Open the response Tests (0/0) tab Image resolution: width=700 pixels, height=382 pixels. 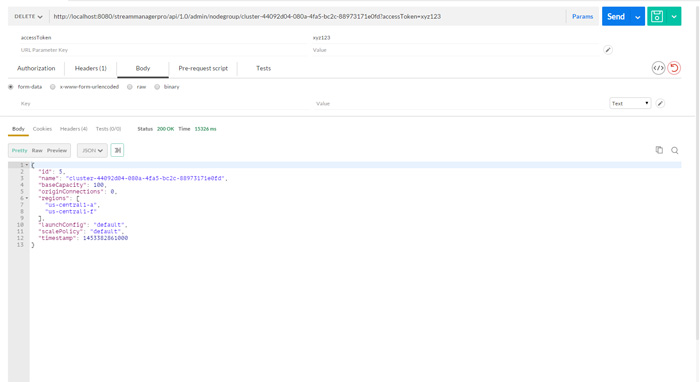tap(108, 129)
